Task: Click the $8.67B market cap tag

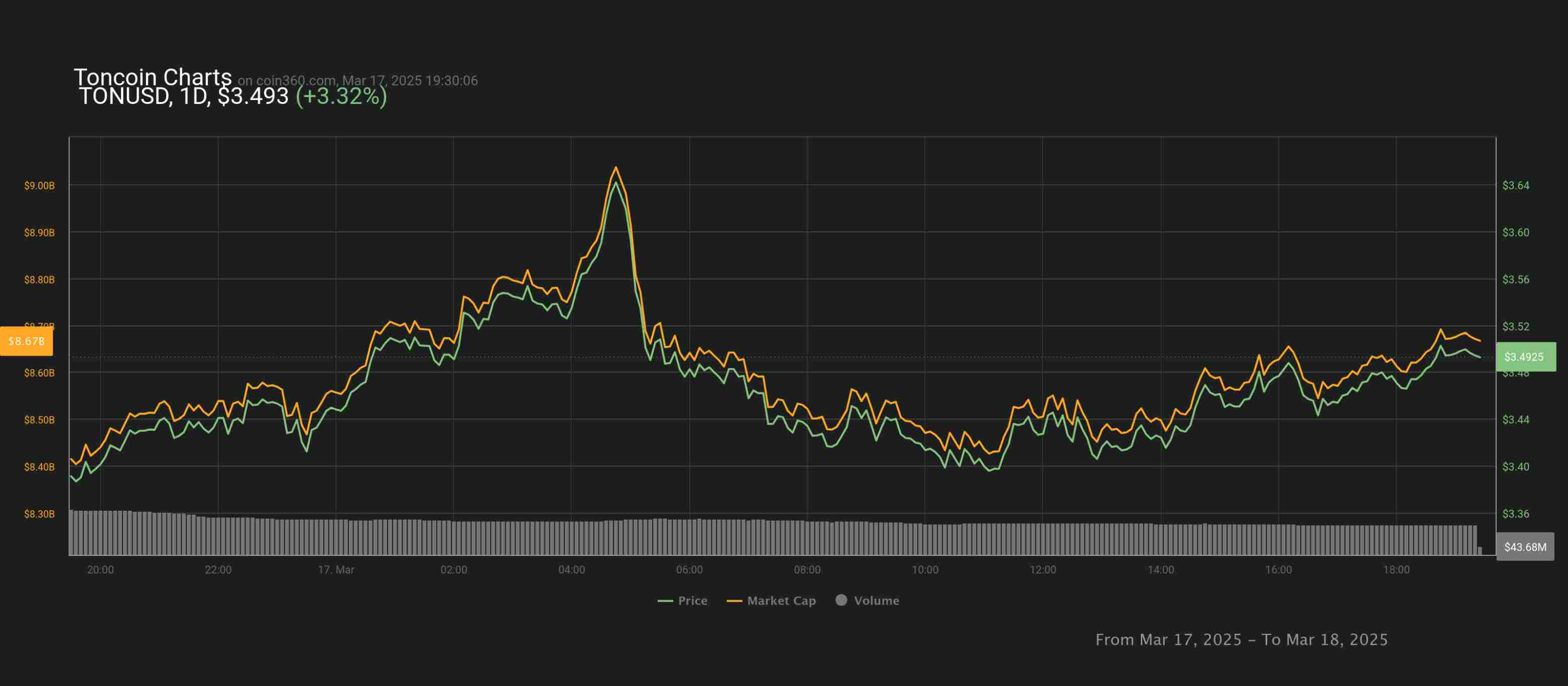Action: 26,341
